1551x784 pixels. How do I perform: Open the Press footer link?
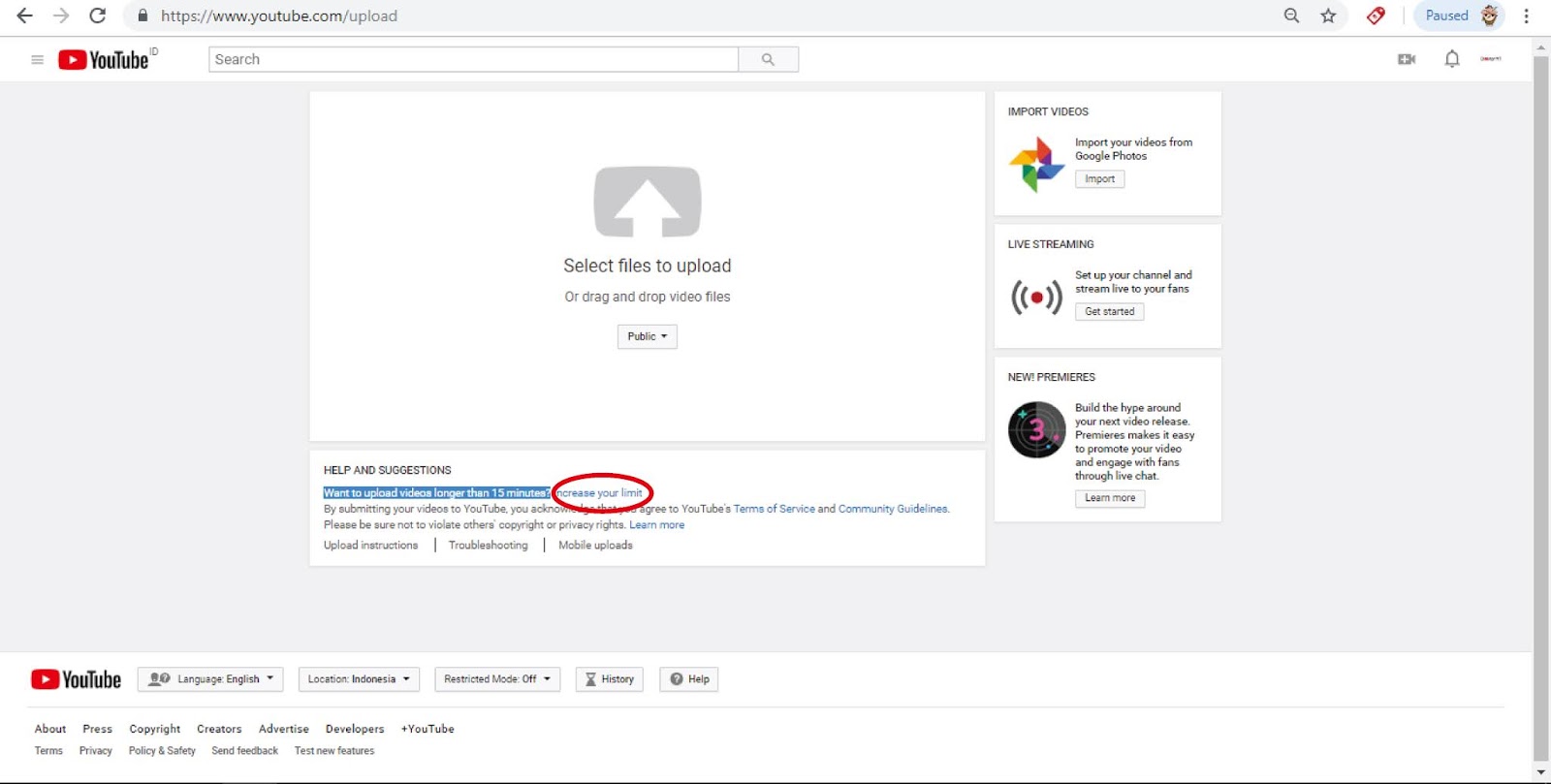98,729
